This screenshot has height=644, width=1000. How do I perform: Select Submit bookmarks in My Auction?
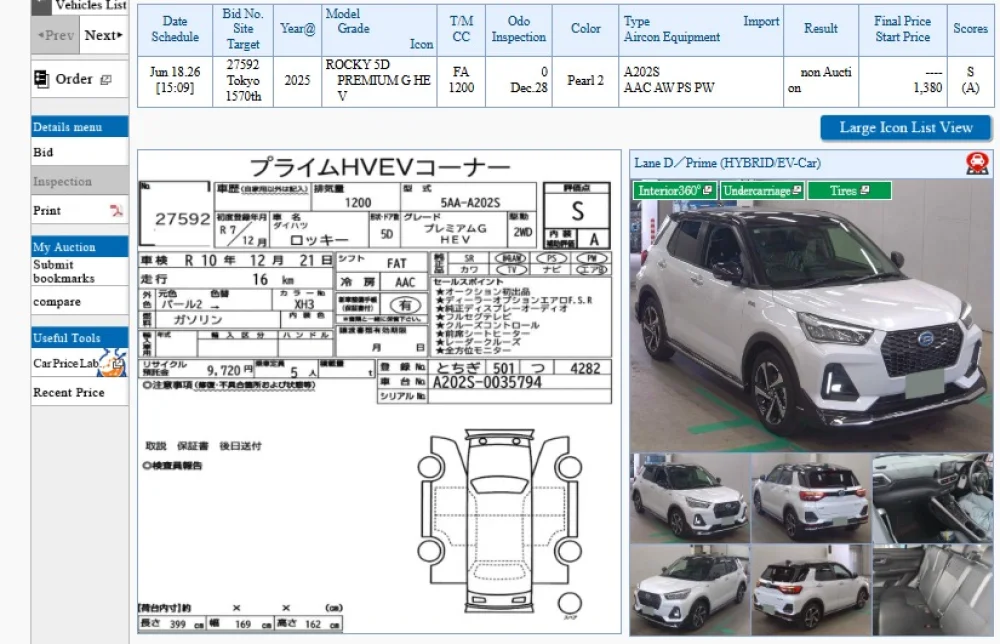(80, 272)
